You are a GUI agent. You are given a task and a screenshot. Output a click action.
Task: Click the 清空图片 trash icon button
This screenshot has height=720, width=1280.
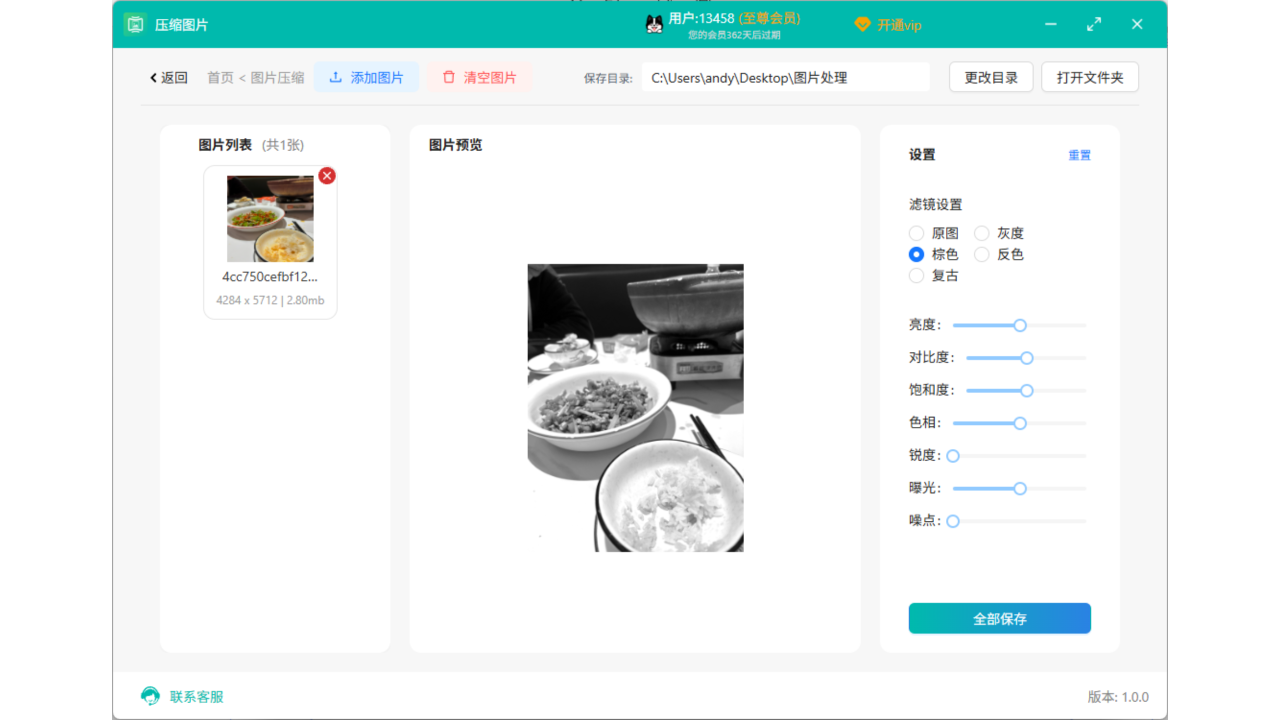point(448,77)
